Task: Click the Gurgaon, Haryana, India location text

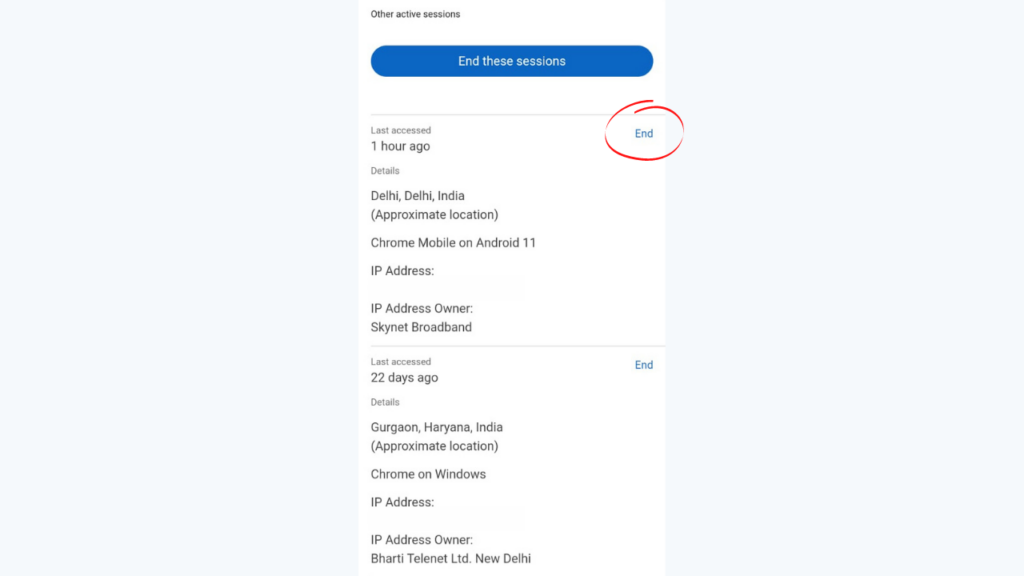Action: click(436, 427)
